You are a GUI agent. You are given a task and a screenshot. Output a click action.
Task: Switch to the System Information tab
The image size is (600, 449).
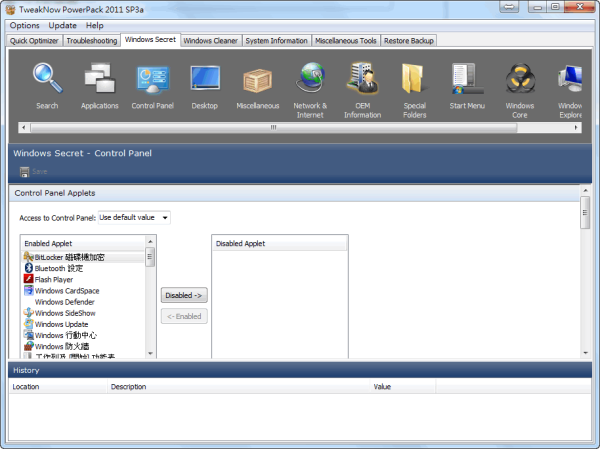pyautogui.click(x=276, y=41)
